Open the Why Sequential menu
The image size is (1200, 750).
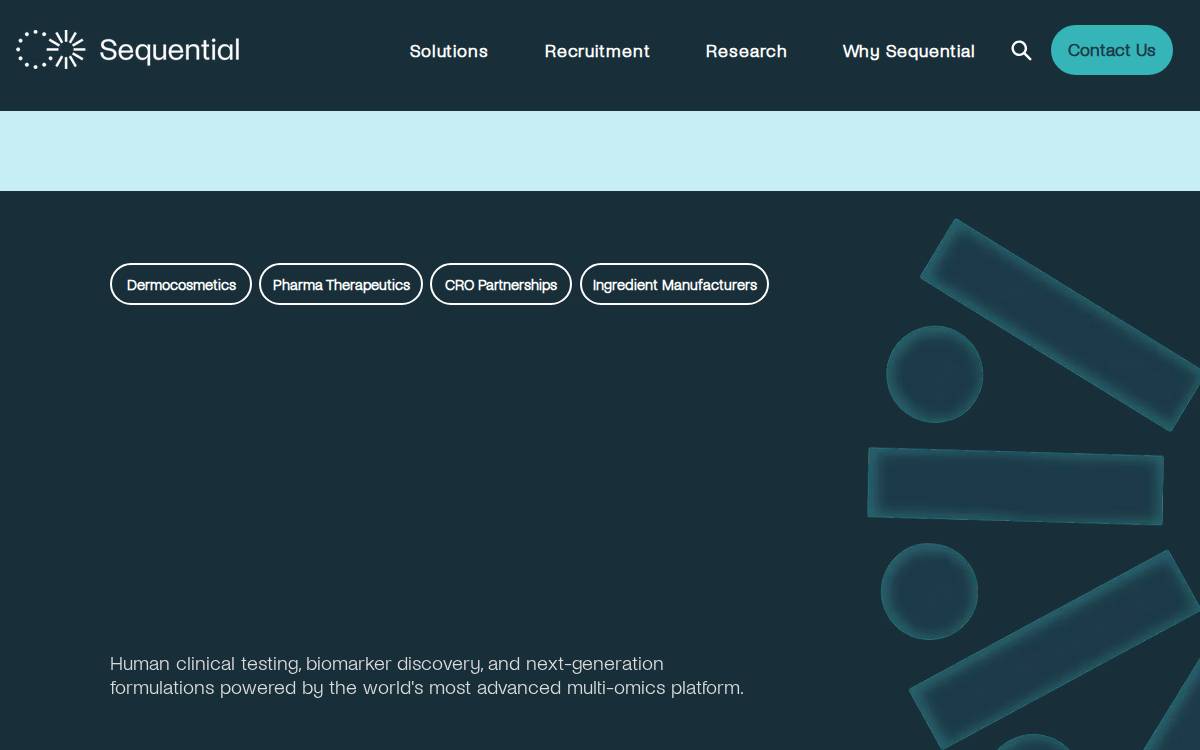coord(908,51)
